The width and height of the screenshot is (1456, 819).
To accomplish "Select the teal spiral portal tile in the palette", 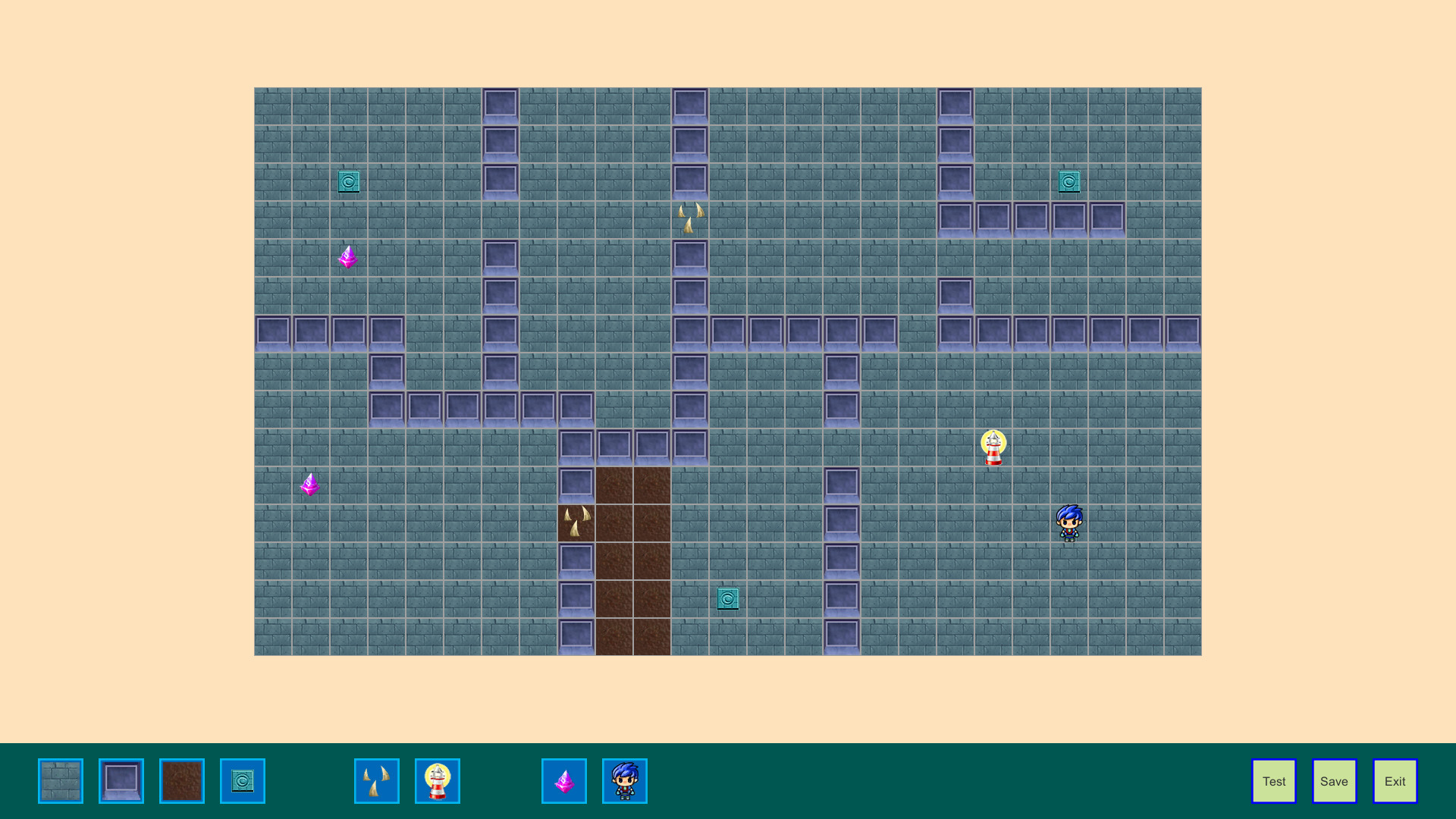I will point(241,781).
